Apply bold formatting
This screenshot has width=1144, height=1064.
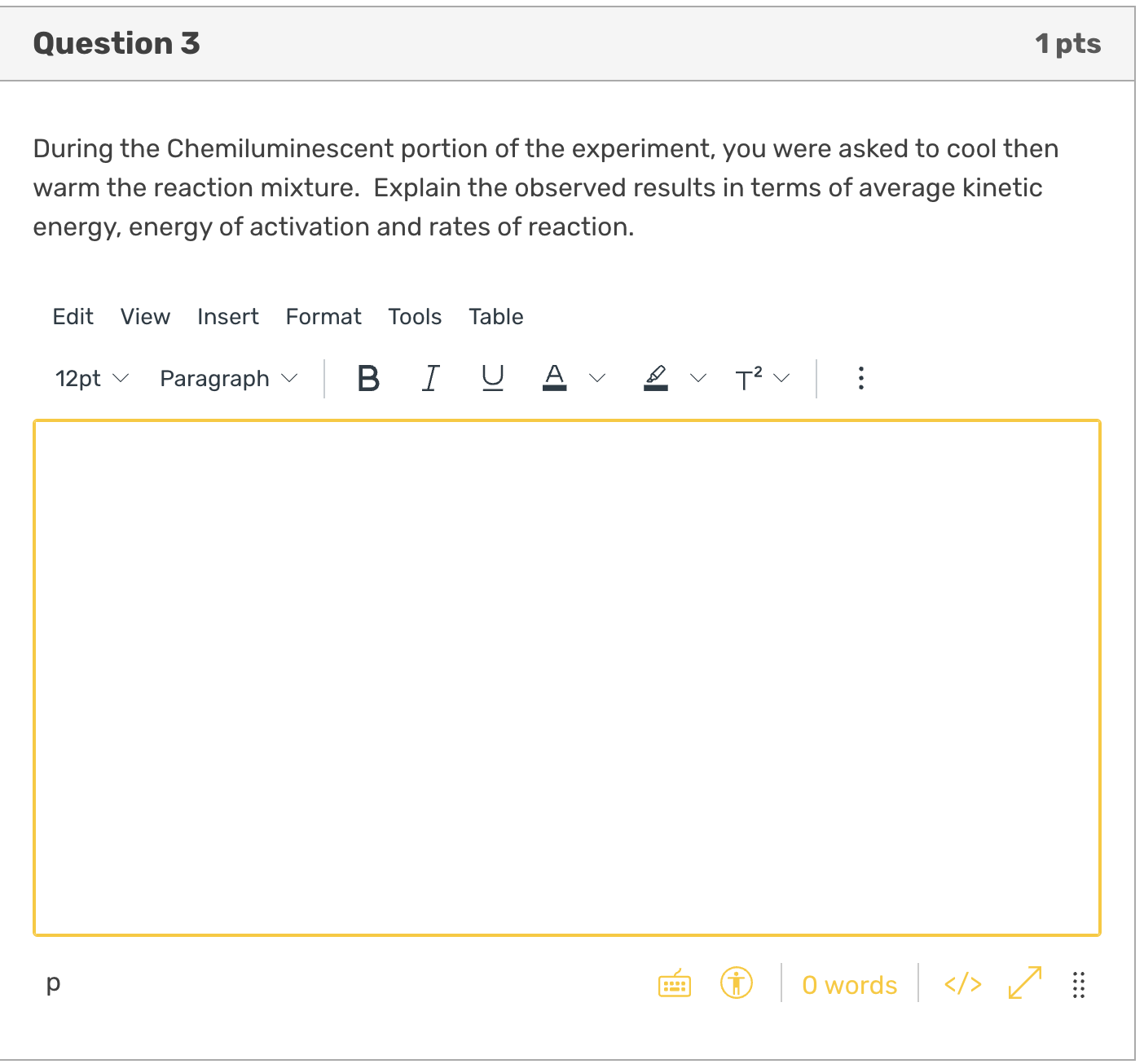click(x=368, y=377)
